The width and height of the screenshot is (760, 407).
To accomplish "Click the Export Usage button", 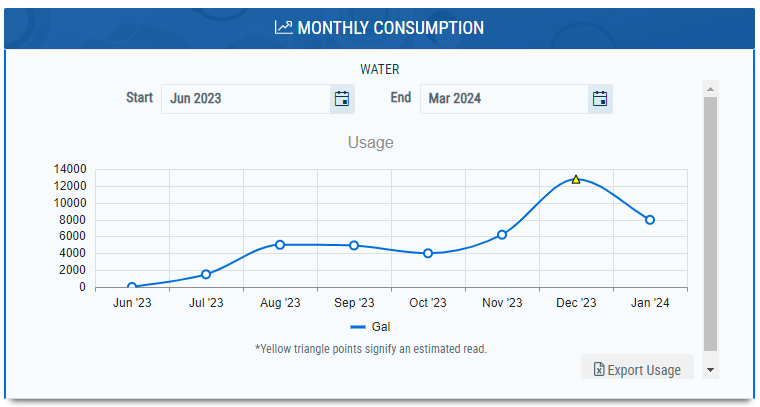I will click(637, 368).
